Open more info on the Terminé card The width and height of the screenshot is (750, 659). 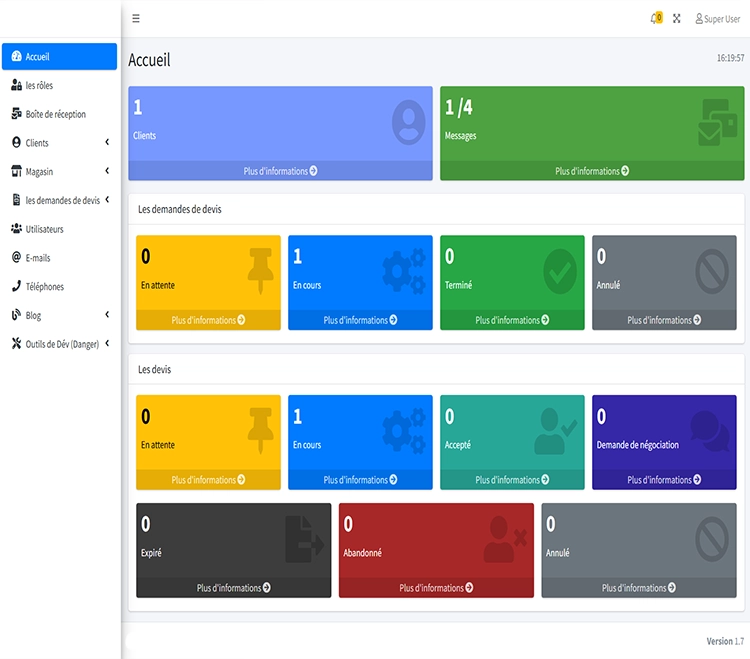pos(512,320)
